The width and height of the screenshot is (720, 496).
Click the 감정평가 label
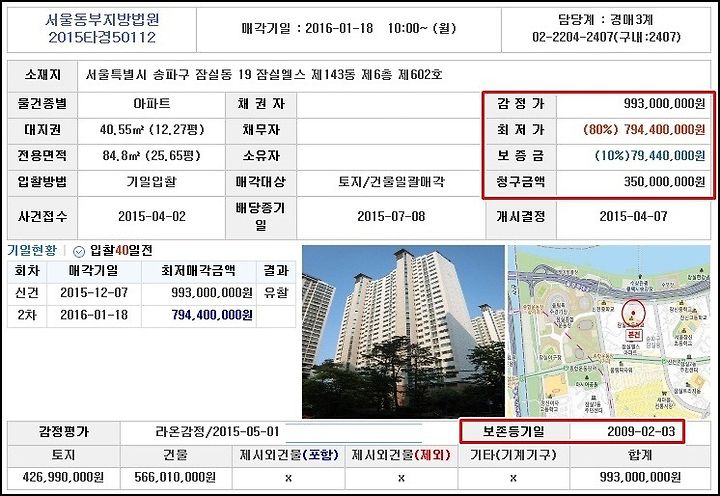tap(63, 432)
